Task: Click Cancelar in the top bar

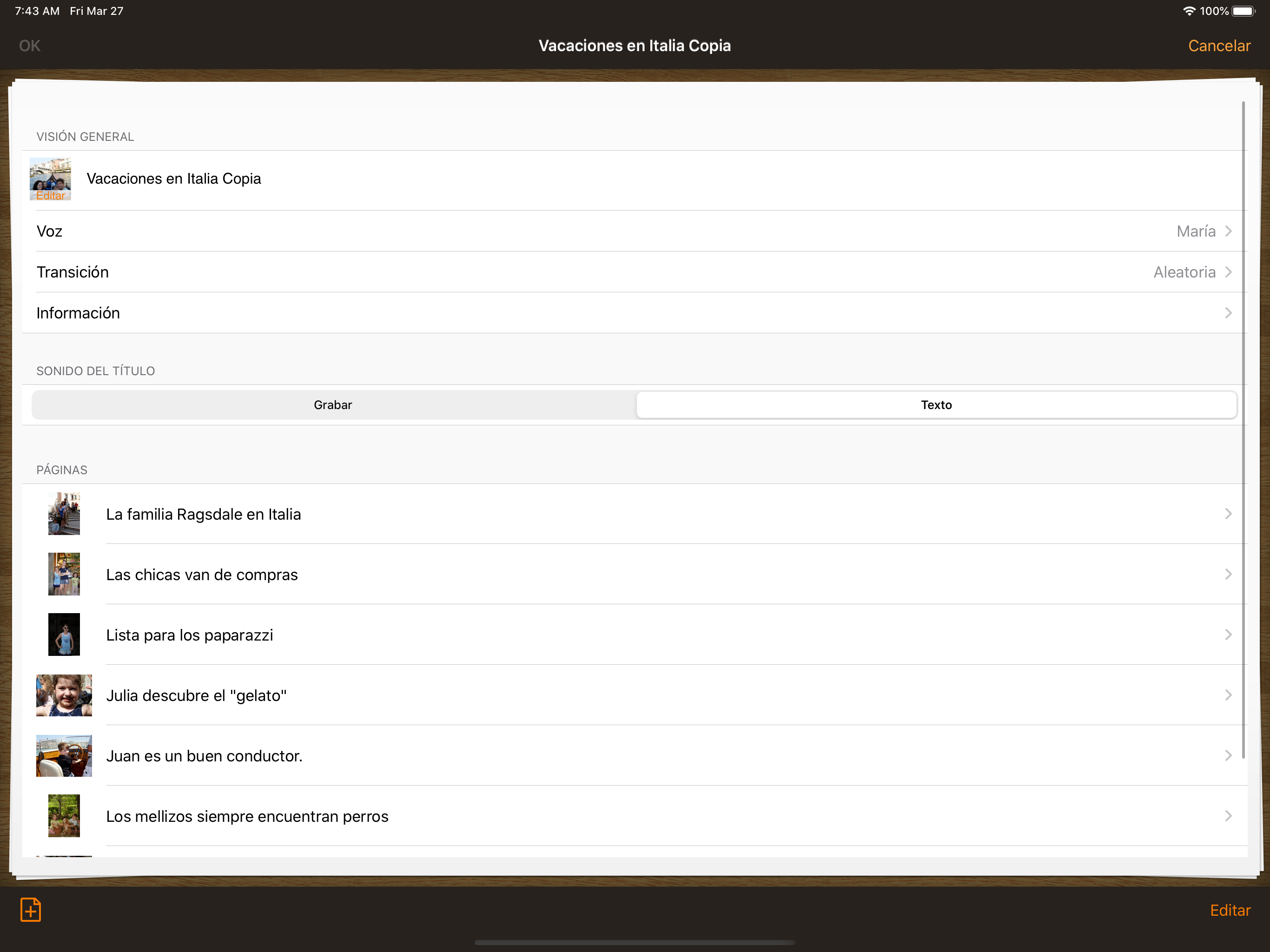Action: (x=1219, y=46)
